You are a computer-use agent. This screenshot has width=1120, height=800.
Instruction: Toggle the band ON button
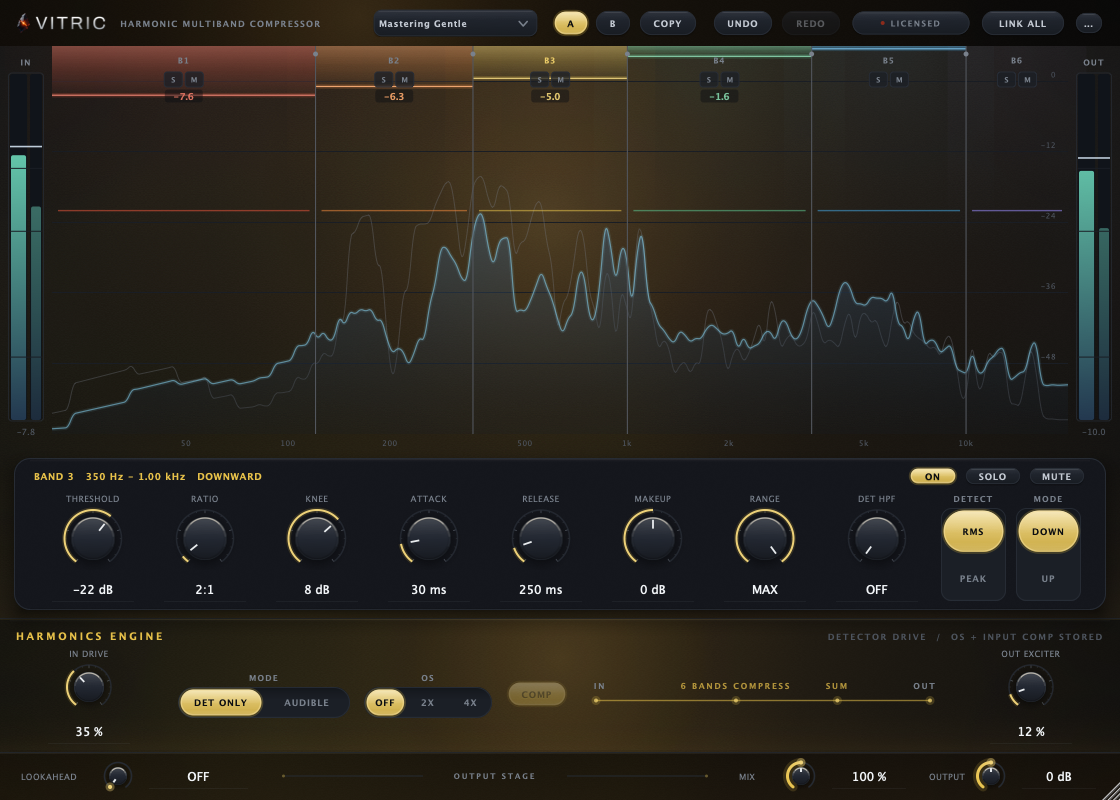coord(933,476)
